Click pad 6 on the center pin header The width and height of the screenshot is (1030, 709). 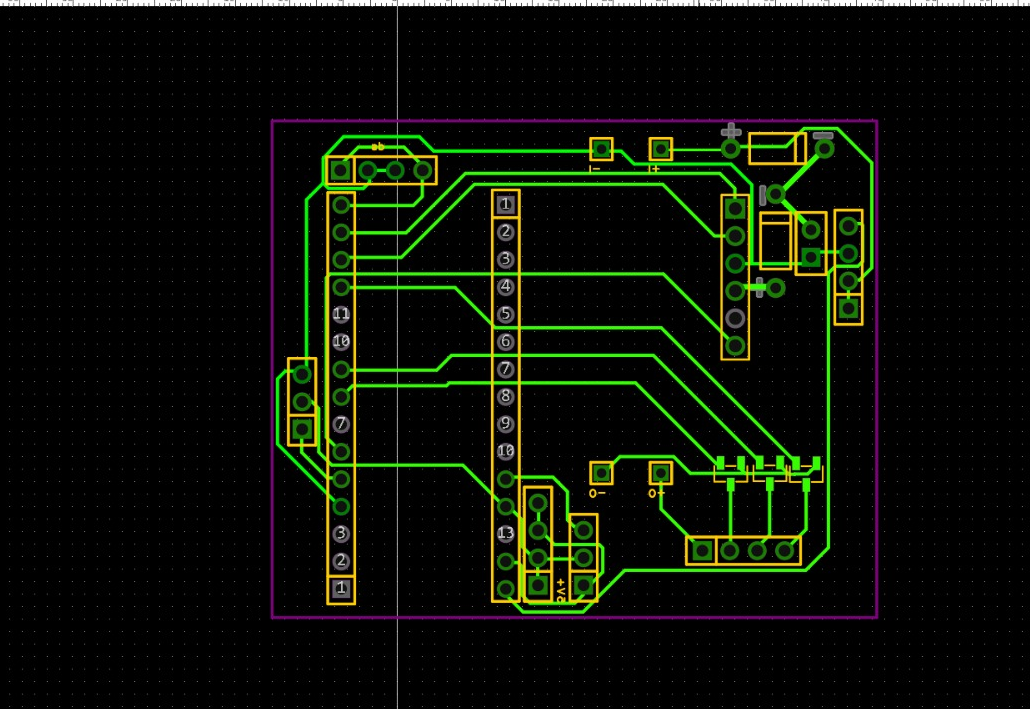(x=505, y=342)
